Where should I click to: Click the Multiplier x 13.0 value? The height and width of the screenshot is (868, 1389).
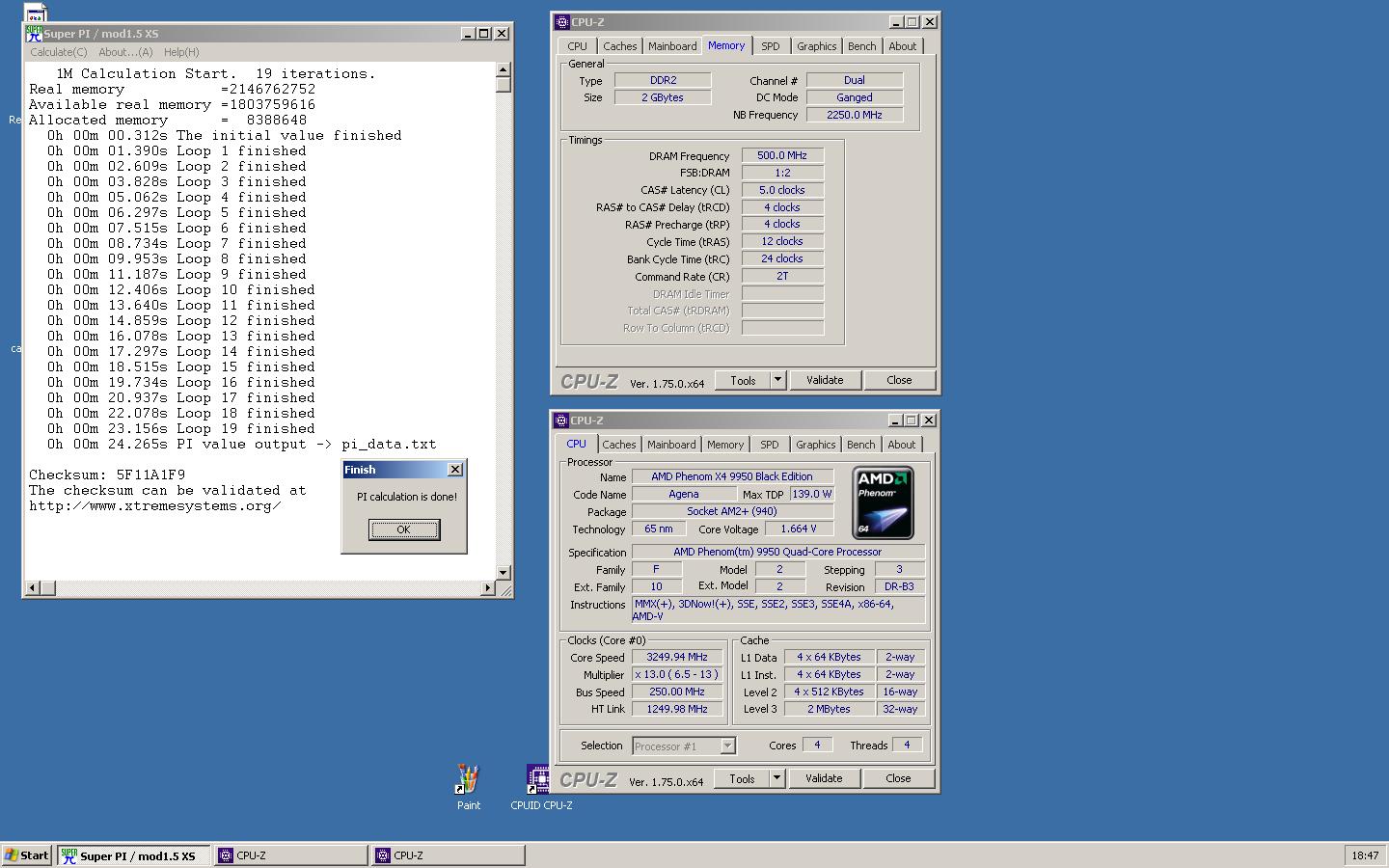[677, 674]
